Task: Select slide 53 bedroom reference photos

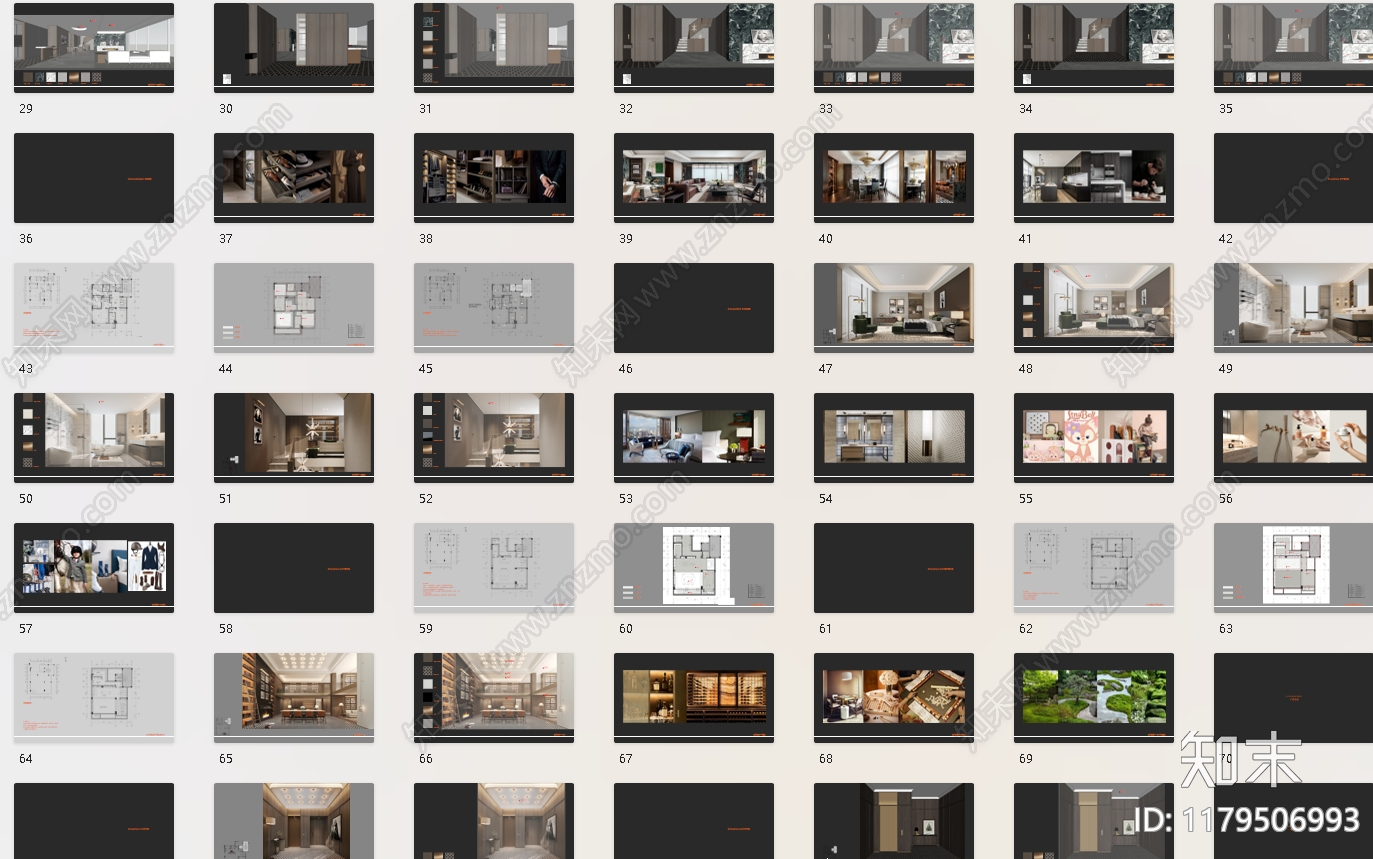Action: coord(694,438)
